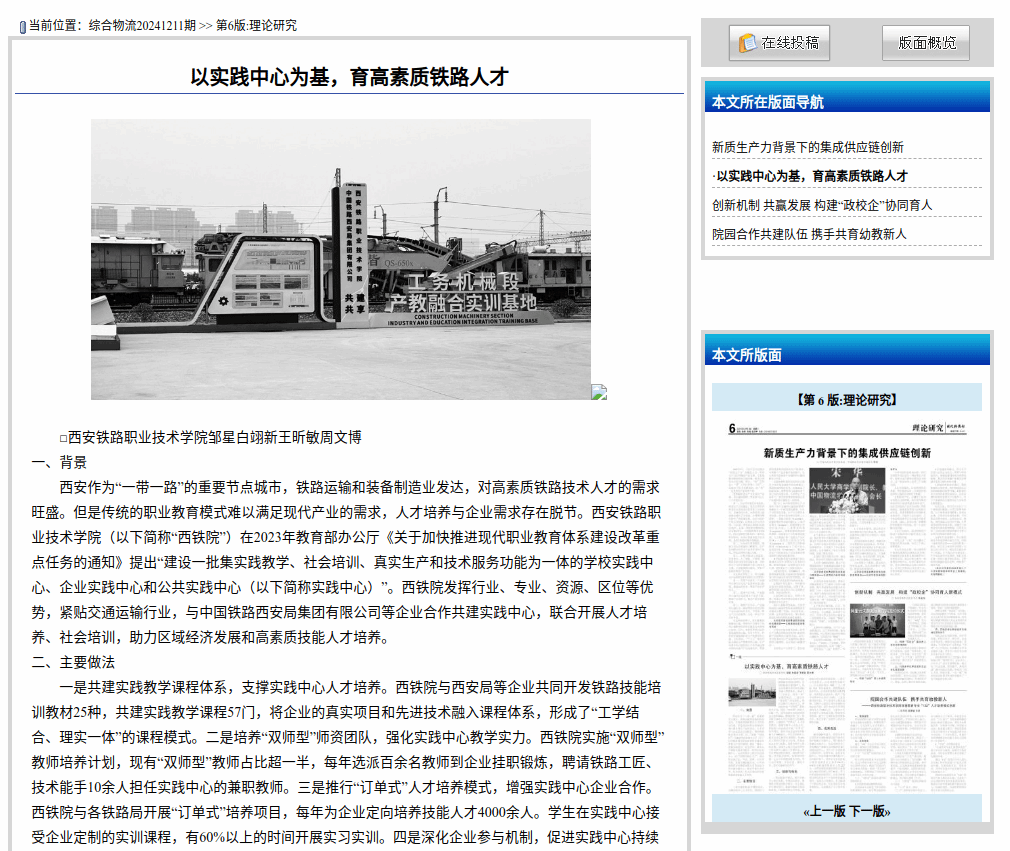Viewport: 1010px width, 851px height.
Task: Go to next page via 下一版
Action: [869, 811]
